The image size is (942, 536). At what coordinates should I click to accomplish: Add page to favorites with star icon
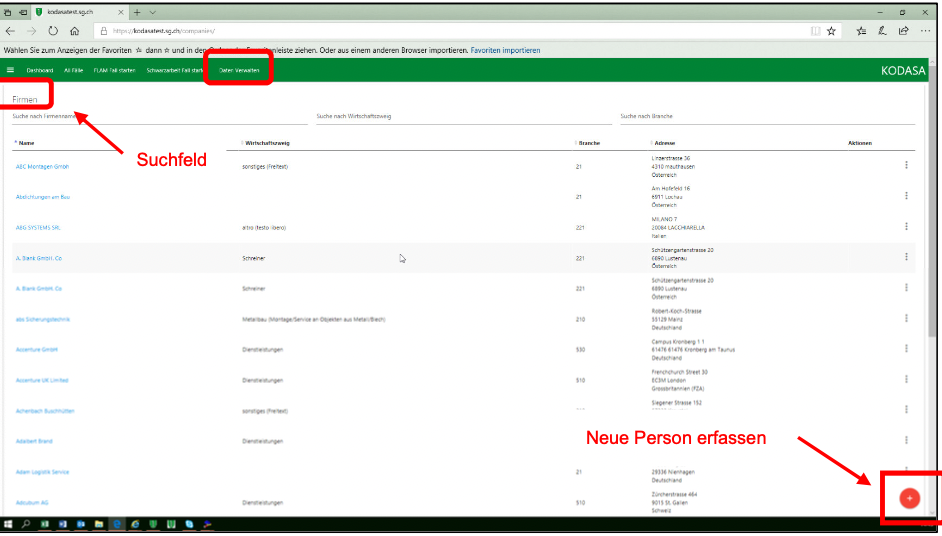[x=831, y=31]
